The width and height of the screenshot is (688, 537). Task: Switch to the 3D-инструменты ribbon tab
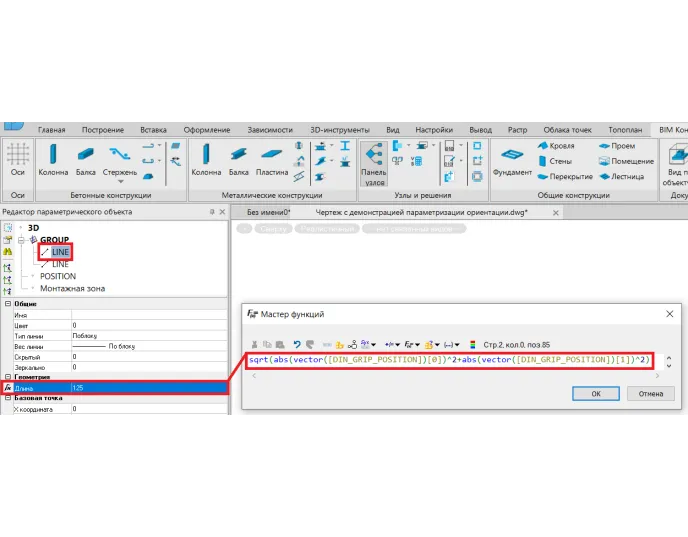[340, 130]
